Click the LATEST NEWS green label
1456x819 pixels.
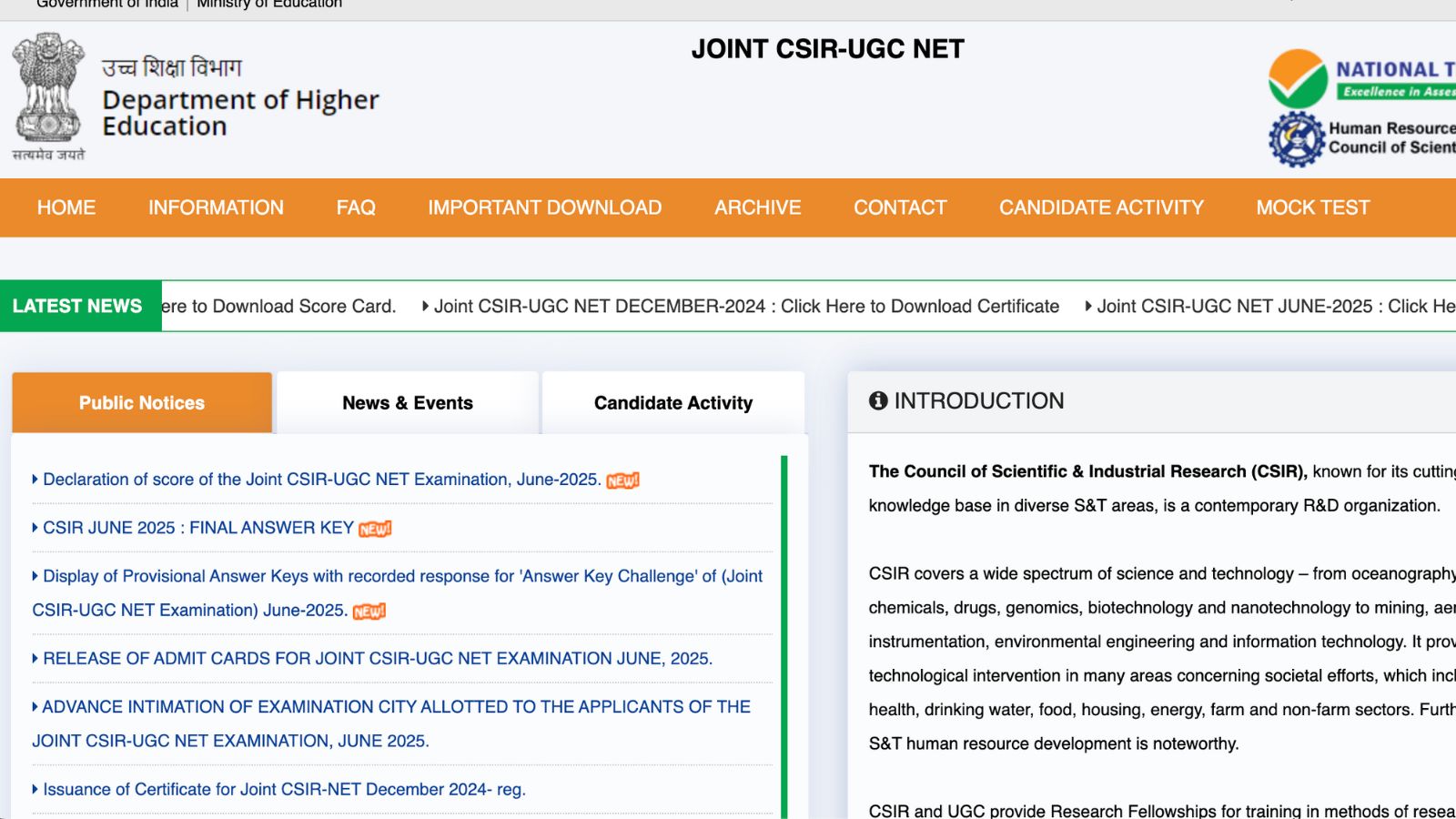[77, 306]
